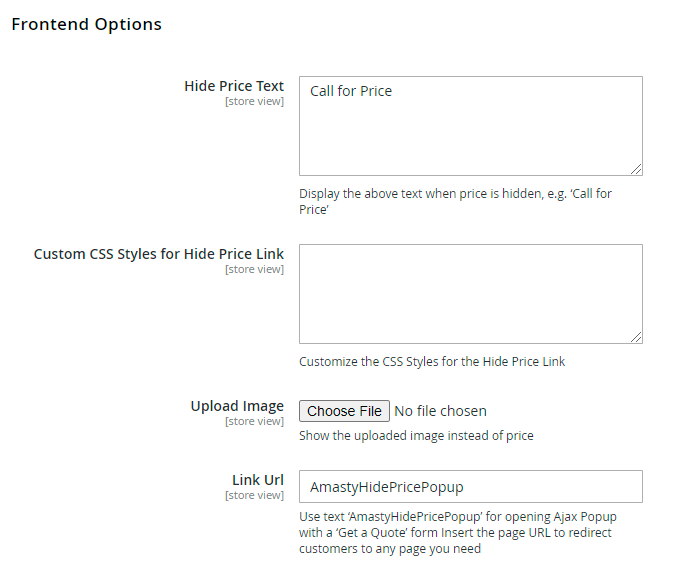Click store view scope under Hide Price Text

coord(254,101)
